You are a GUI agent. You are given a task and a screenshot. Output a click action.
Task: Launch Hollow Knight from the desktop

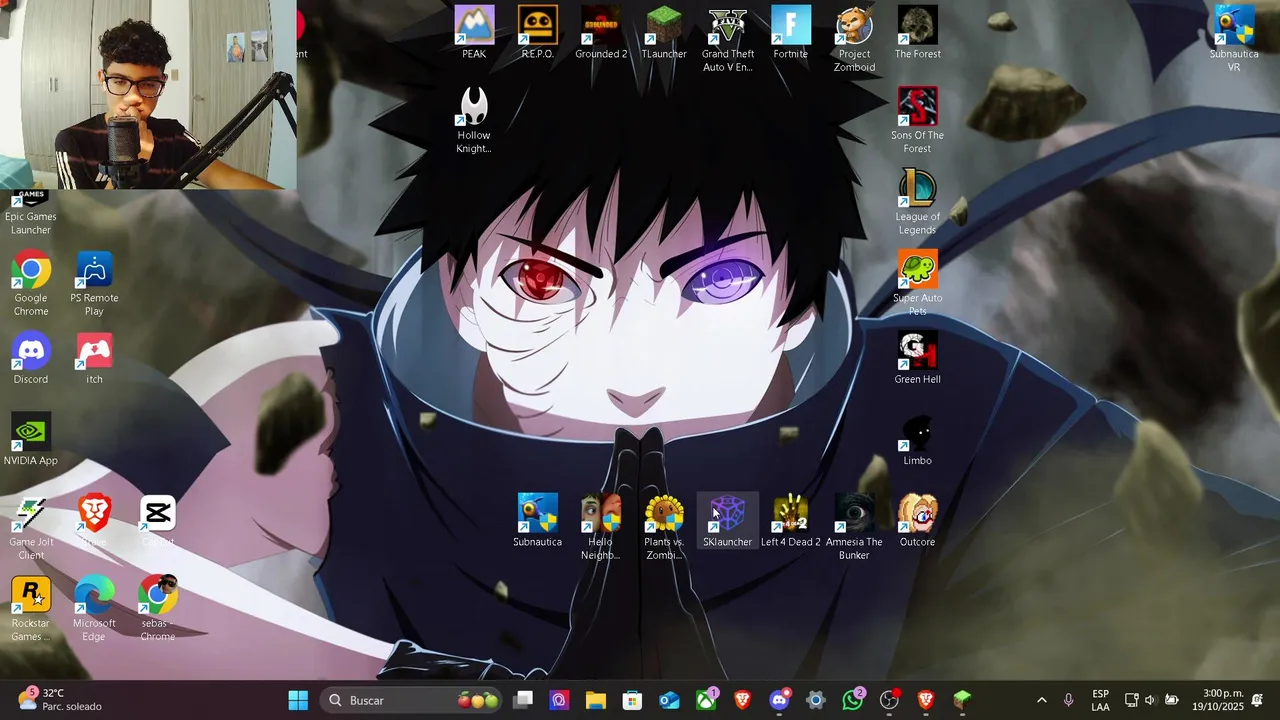(x=474, y=120)
